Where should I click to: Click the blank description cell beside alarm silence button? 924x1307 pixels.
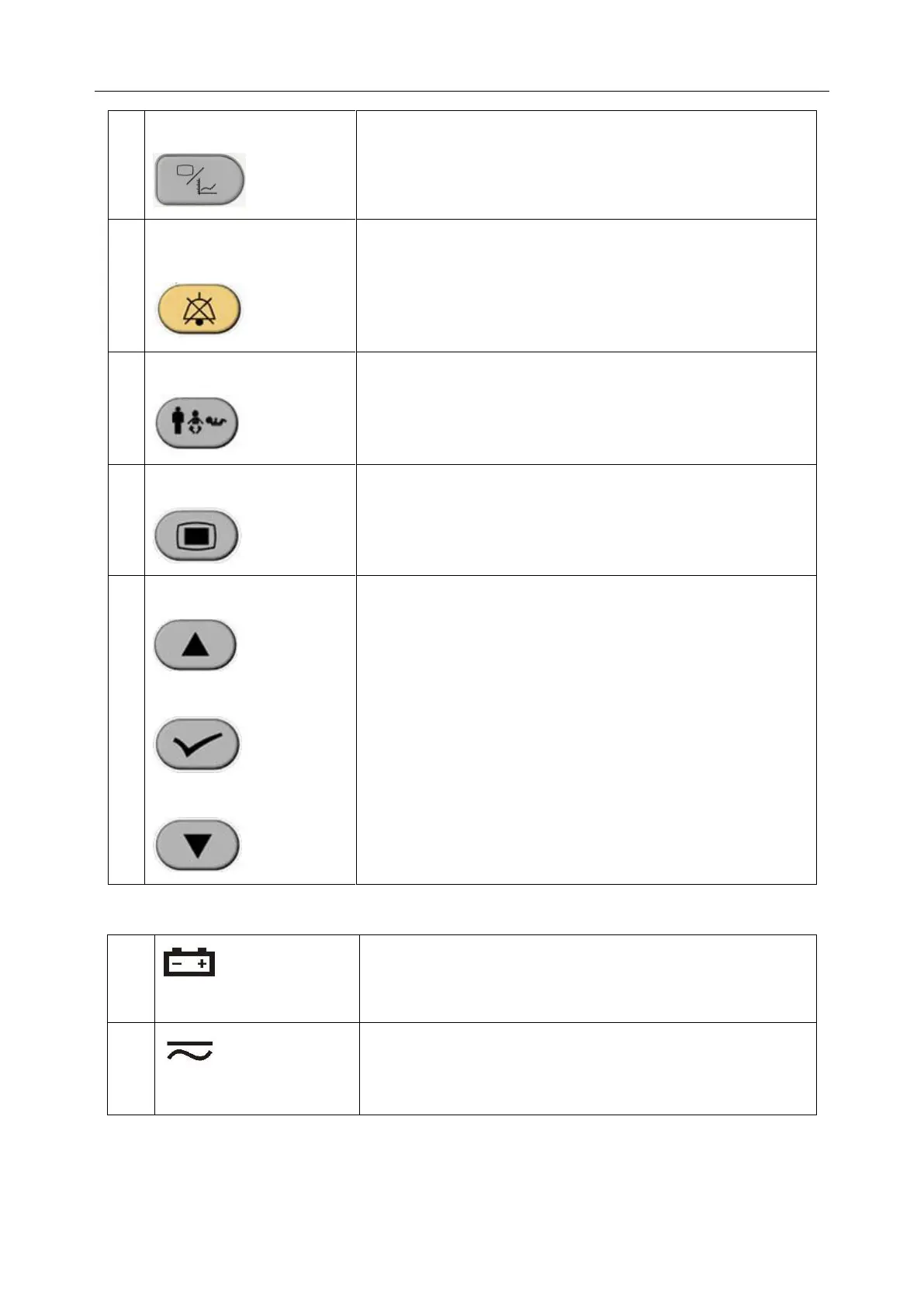coord(586,286)
